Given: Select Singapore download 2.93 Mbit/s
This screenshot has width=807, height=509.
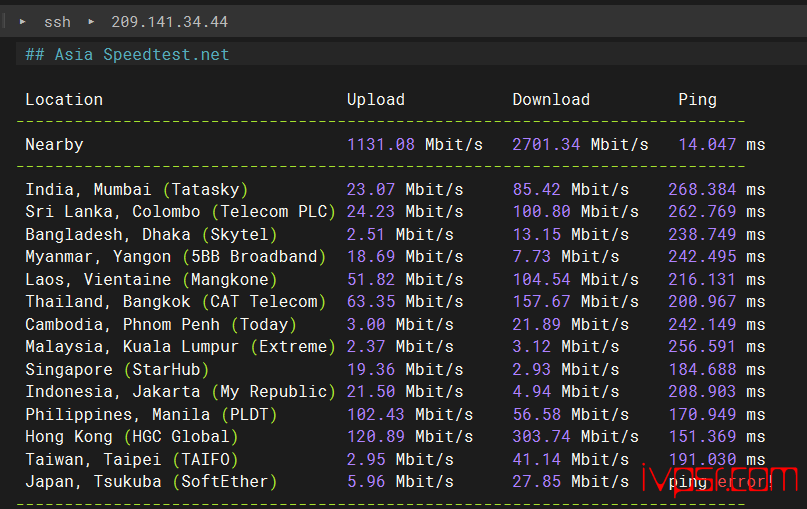Looking at the screenshot, I should tap(566, 370).
